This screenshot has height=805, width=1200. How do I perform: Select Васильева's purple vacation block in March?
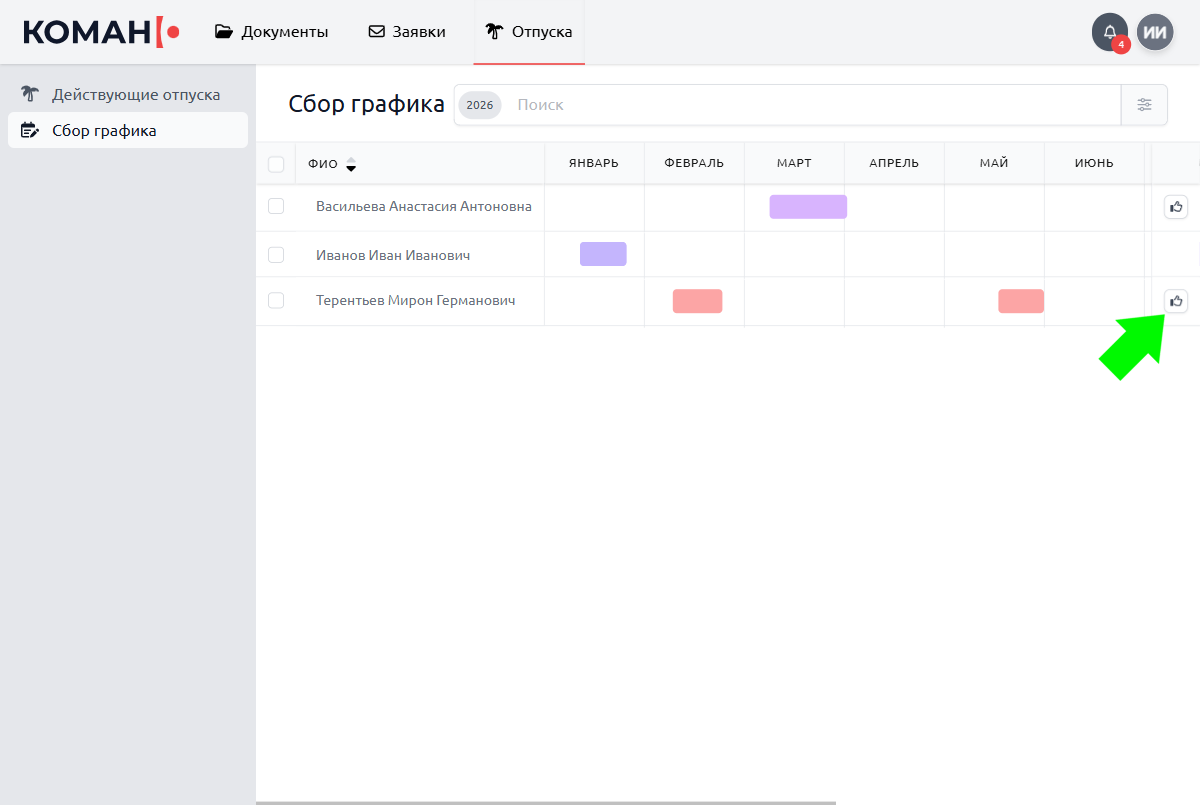[808, 207]
